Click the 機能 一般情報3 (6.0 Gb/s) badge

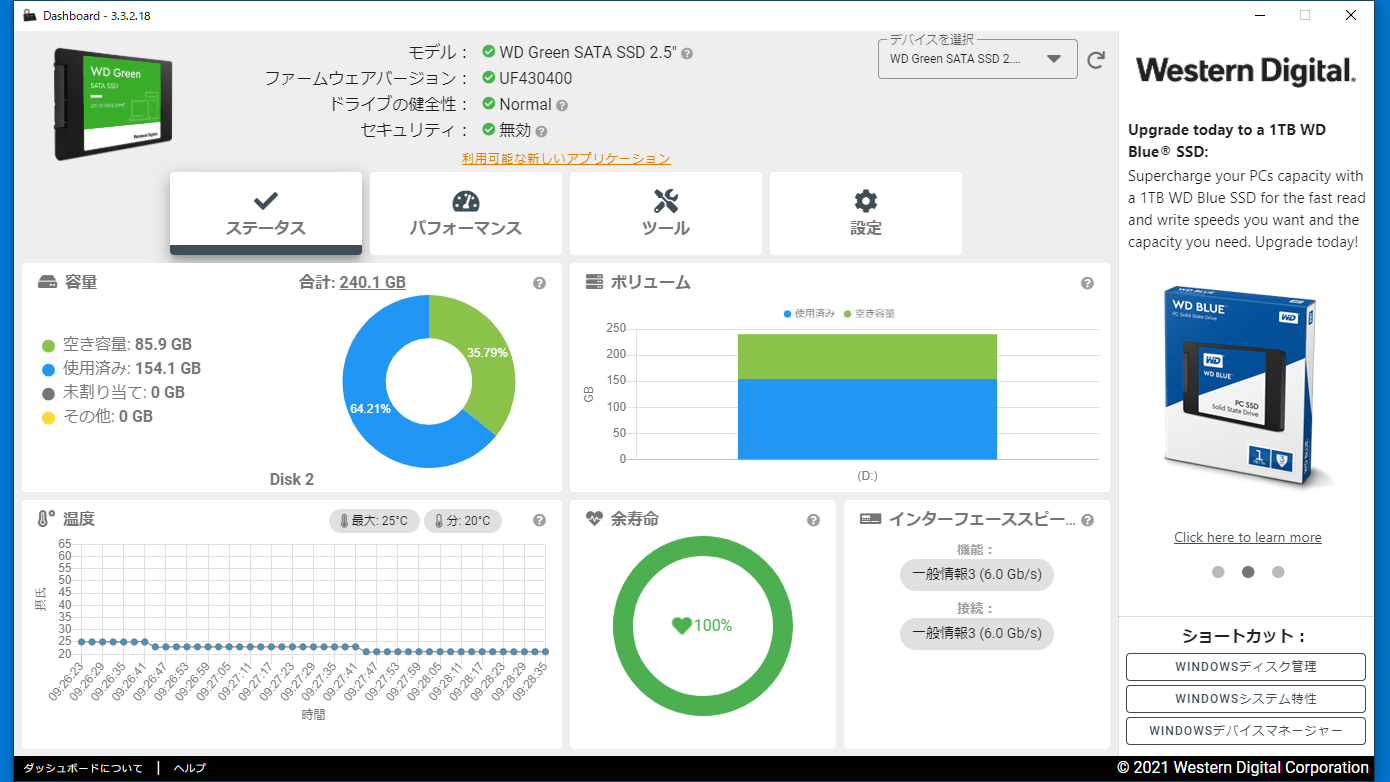[x=977, y=575]
